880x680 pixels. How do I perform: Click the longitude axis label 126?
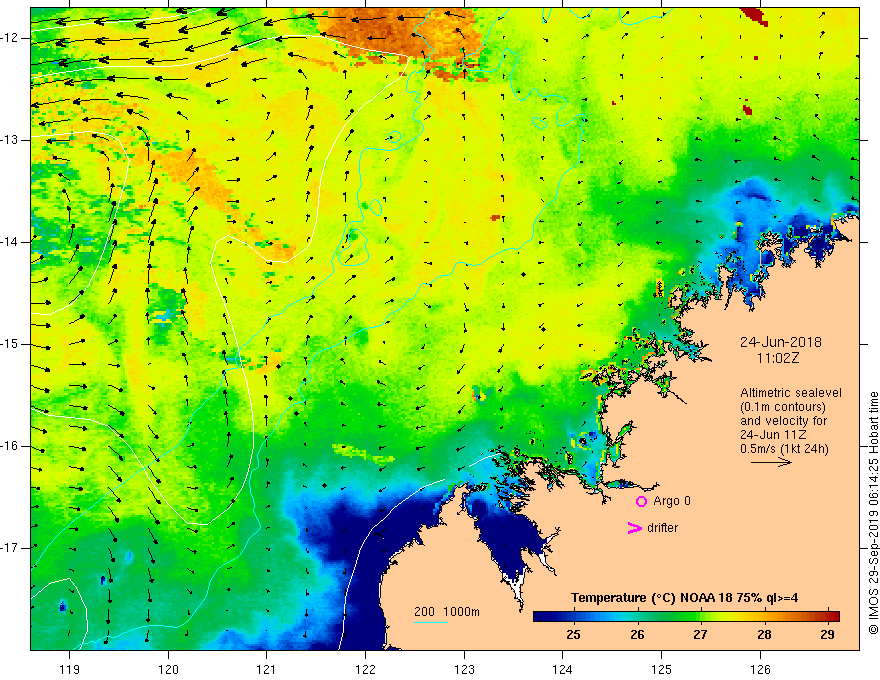click(x=760, y=669)
